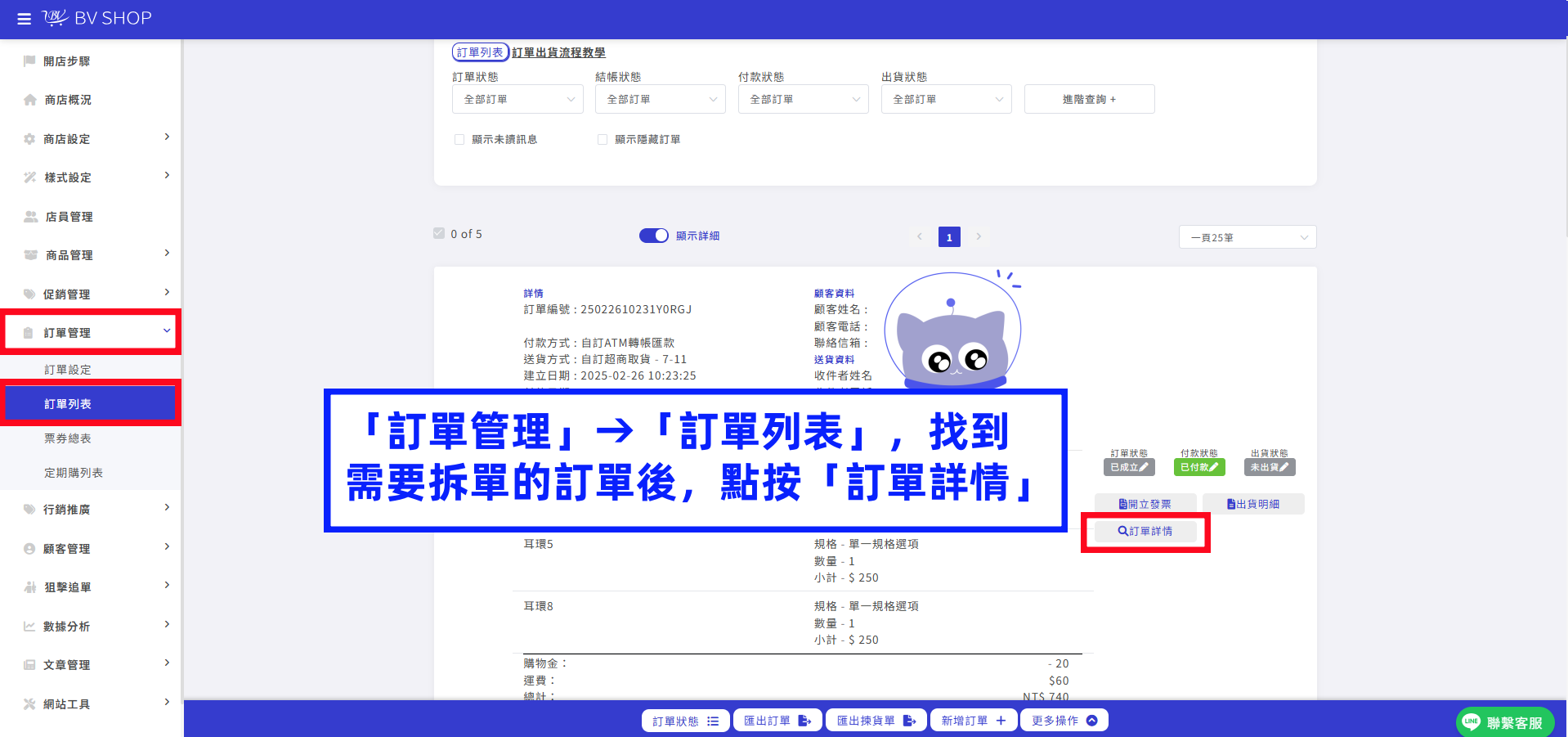This screenshot has width=1568, height=737.
Task: Click the 新增訂單 bottom bar button
Action: (974, 721)
